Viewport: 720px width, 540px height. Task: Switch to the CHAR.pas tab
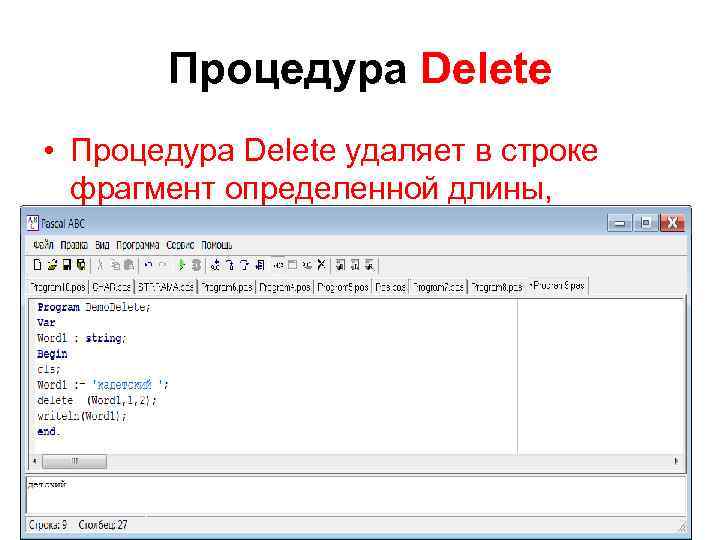pos(111,287)
